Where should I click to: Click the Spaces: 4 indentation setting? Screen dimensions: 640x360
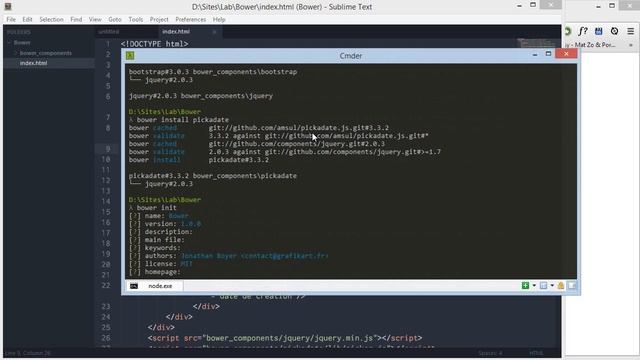490,353
